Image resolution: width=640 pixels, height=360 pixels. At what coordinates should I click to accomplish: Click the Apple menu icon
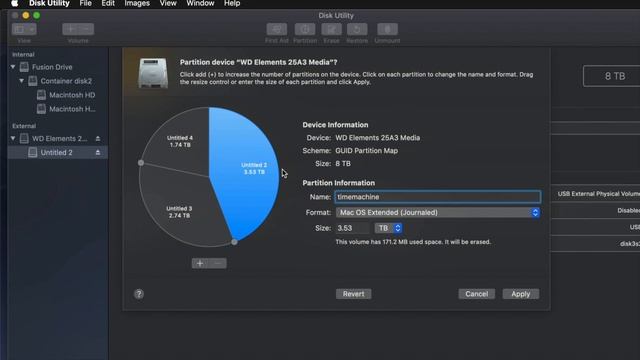[15, 4]
